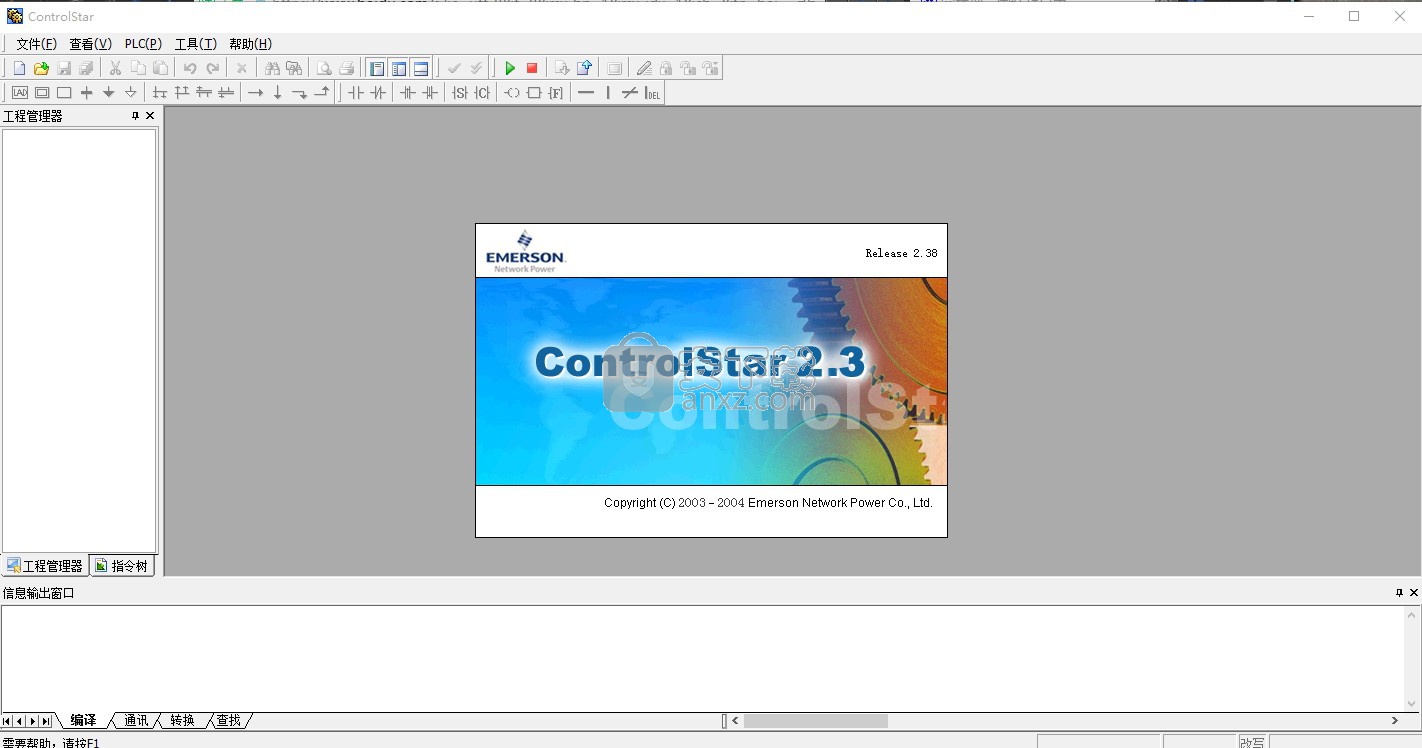Click the 改写 status bar indicator
Viewport: 1422px width, 748px height.
coord(1253,742)
